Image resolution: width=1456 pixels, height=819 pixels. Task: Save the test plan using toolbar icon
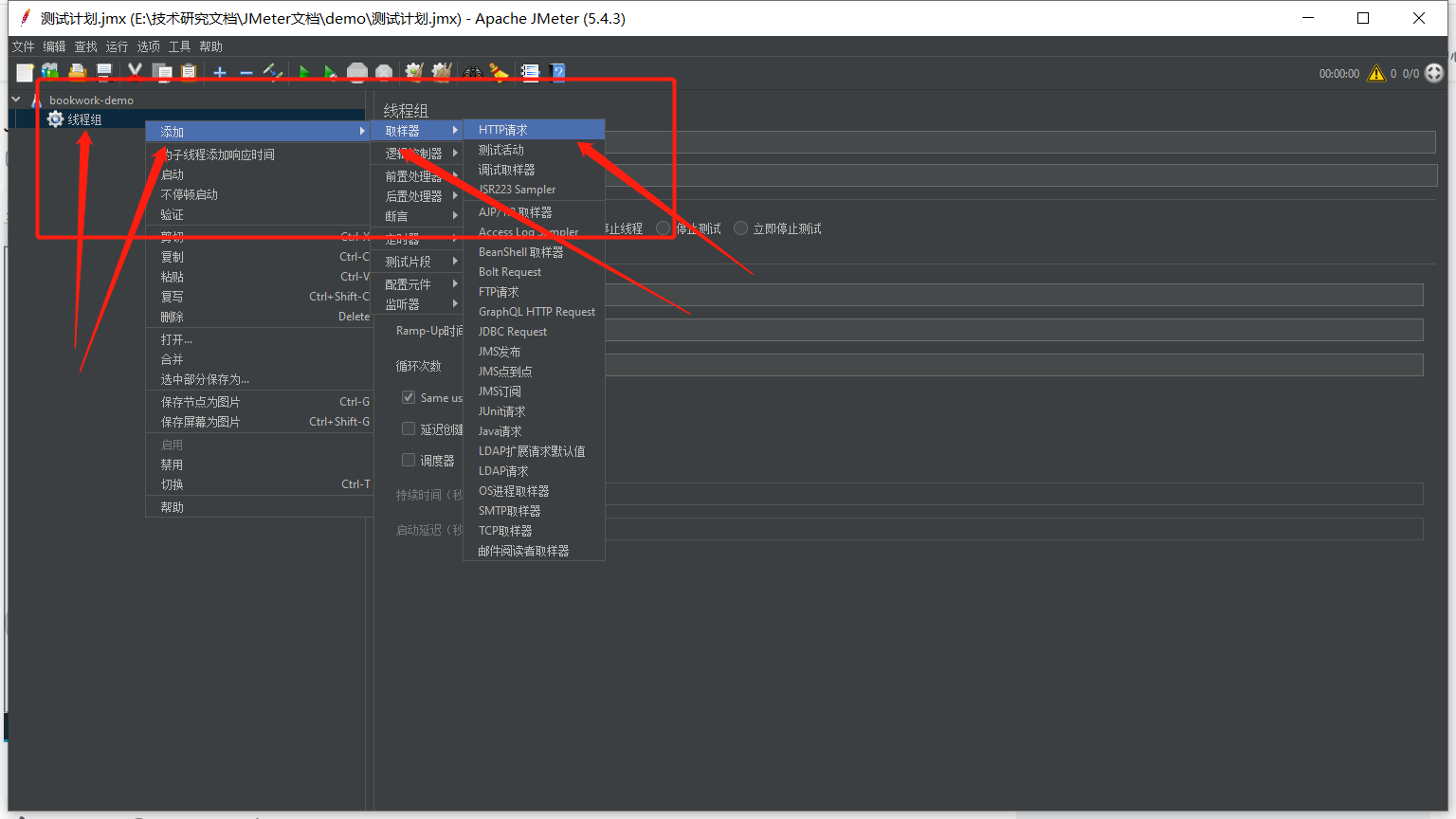point(104,73)
